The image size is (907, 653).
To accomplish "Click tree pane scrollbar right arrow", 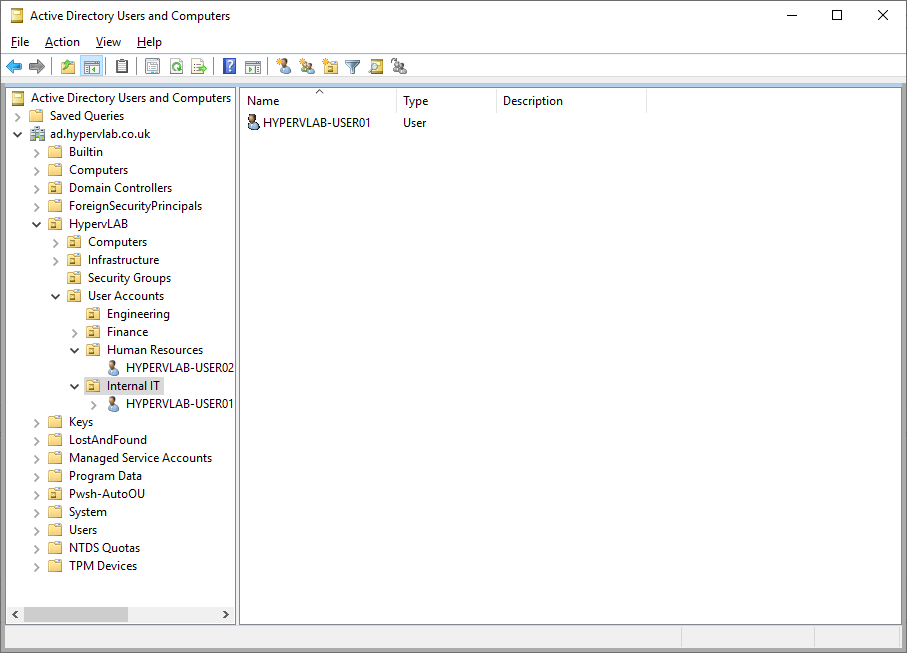I will (226, 614).
